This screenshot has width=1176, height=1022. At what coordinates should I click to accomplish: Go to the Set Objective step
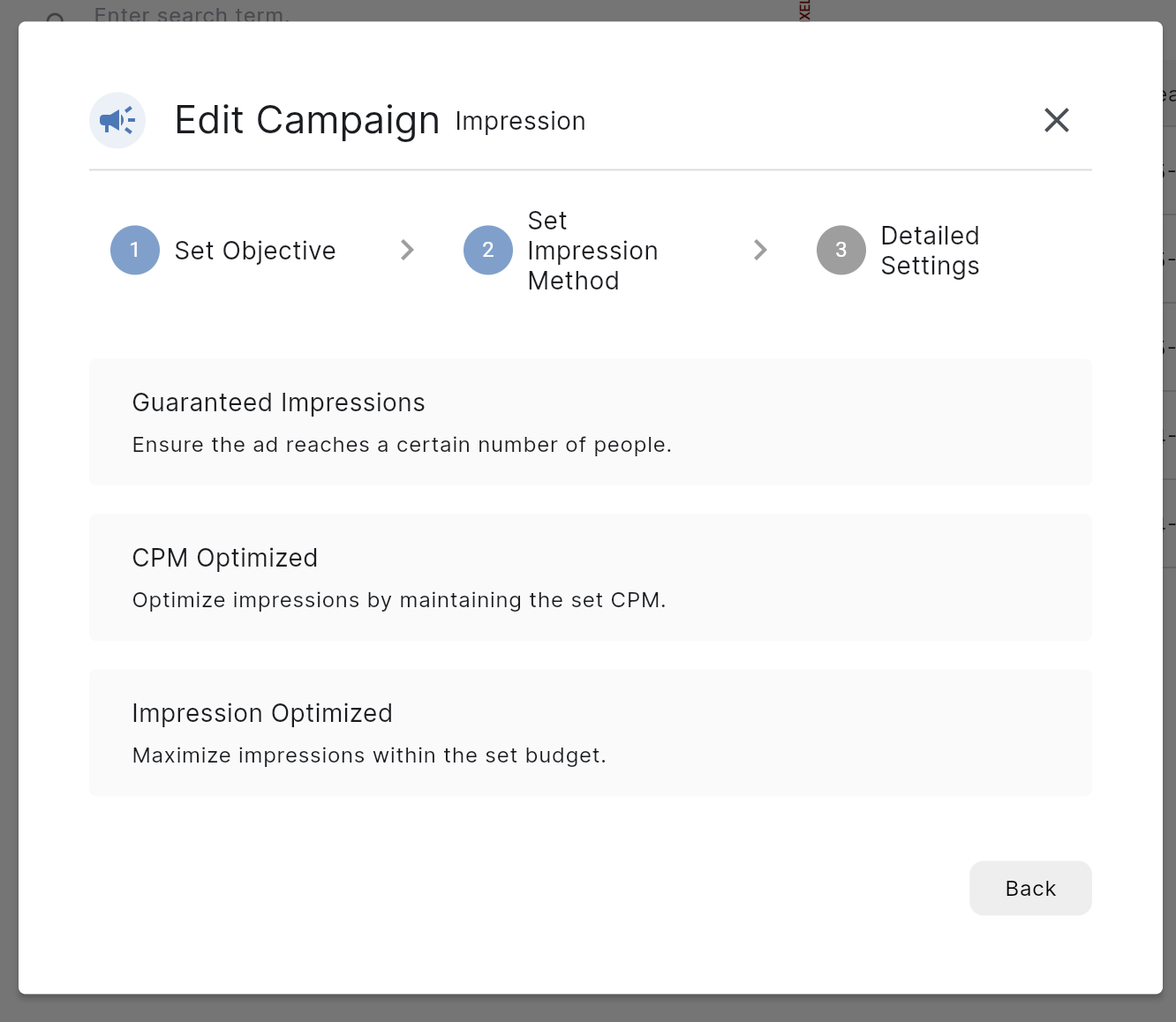[255, 251]
